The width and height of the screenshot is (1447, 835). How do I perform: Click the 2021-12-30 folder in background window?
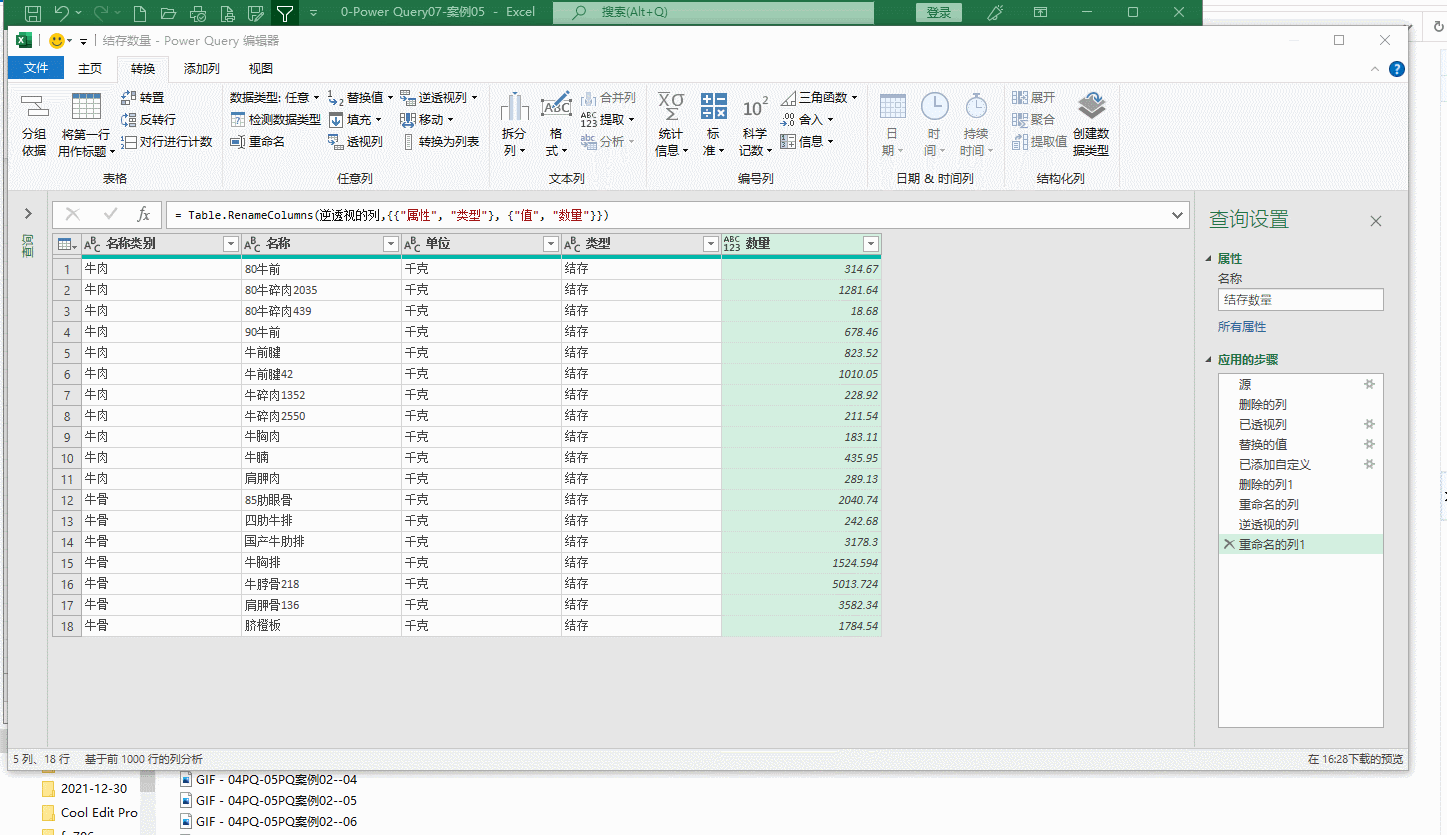click(x=94, y=788)
